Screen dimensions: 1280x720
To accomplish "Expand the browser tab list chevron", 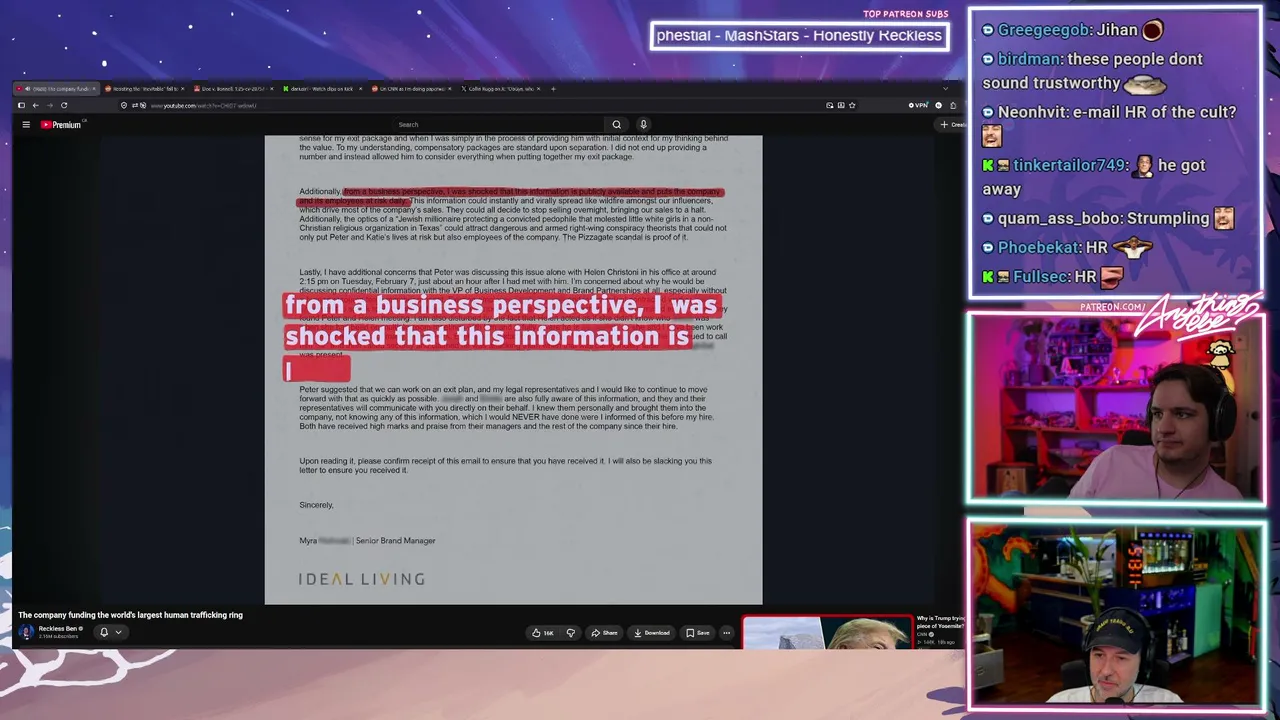I will (945, 89).
